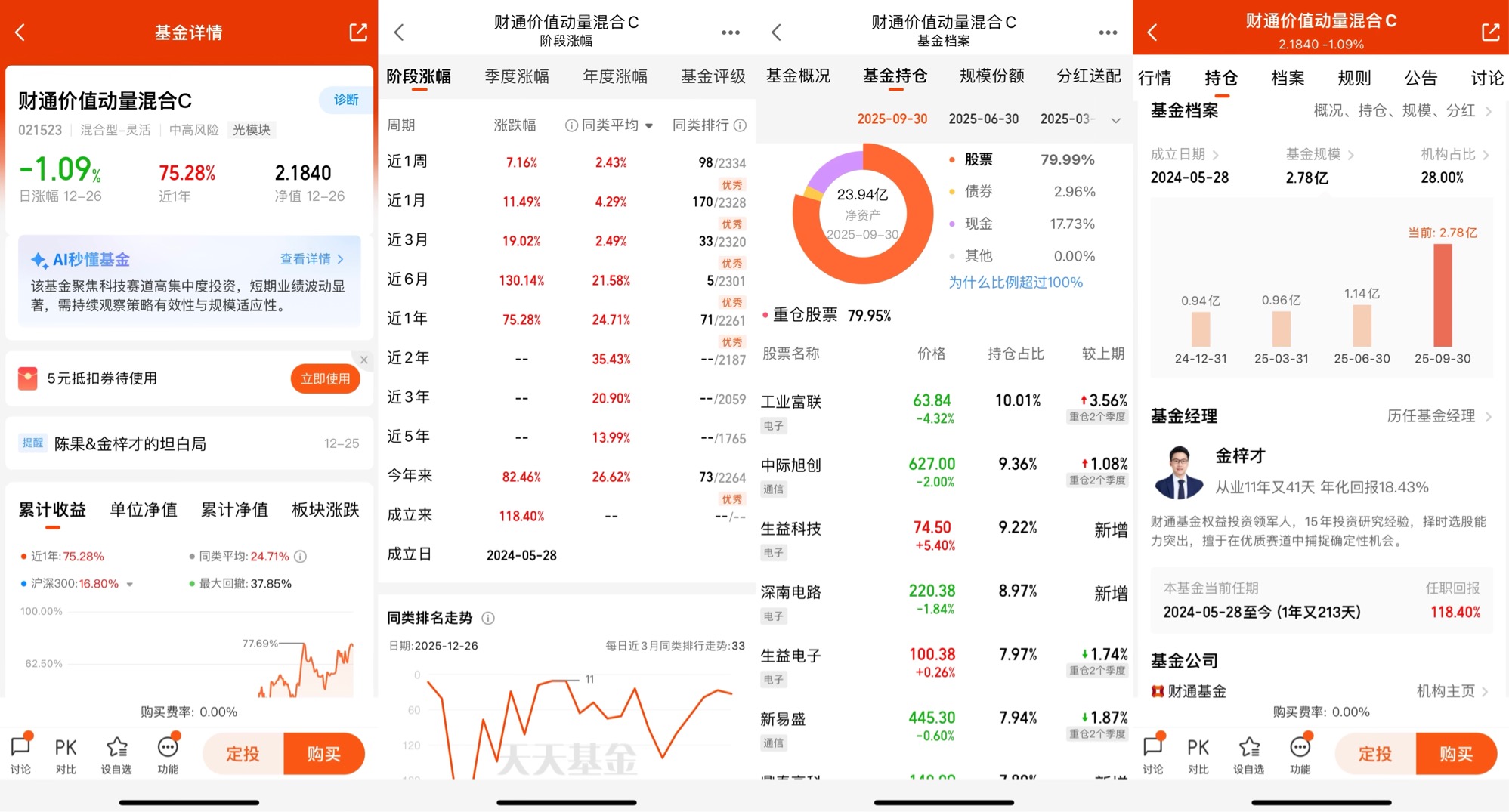1509x812 pixels.
Task: Tap info icon beside 同类平均 24.71%
Action: [x=300, y=557]
